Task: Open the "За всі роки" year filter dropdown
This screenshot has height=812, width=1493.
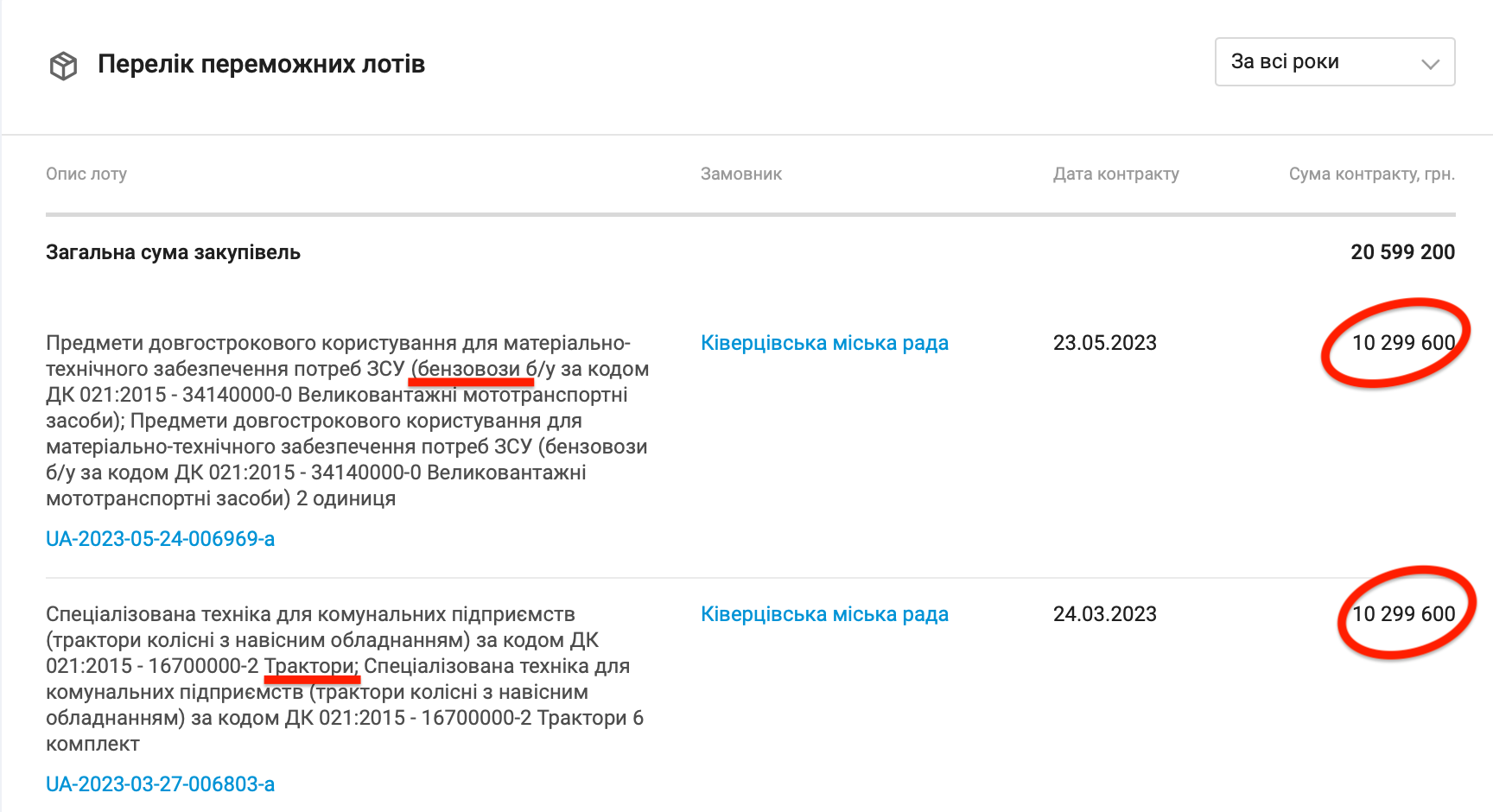Action: [x=1333, y=62]
